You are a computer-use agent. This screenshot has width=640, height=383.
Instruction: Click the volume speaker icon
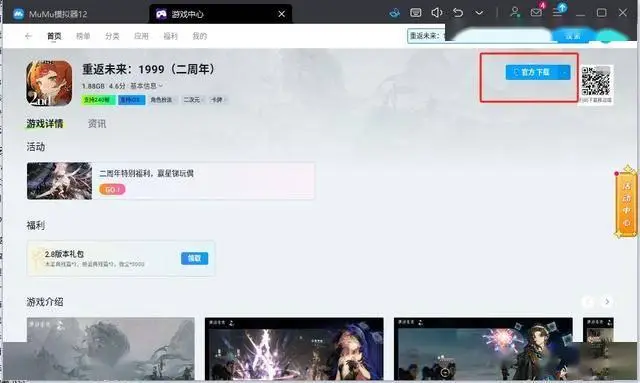(x=436, y=13)
